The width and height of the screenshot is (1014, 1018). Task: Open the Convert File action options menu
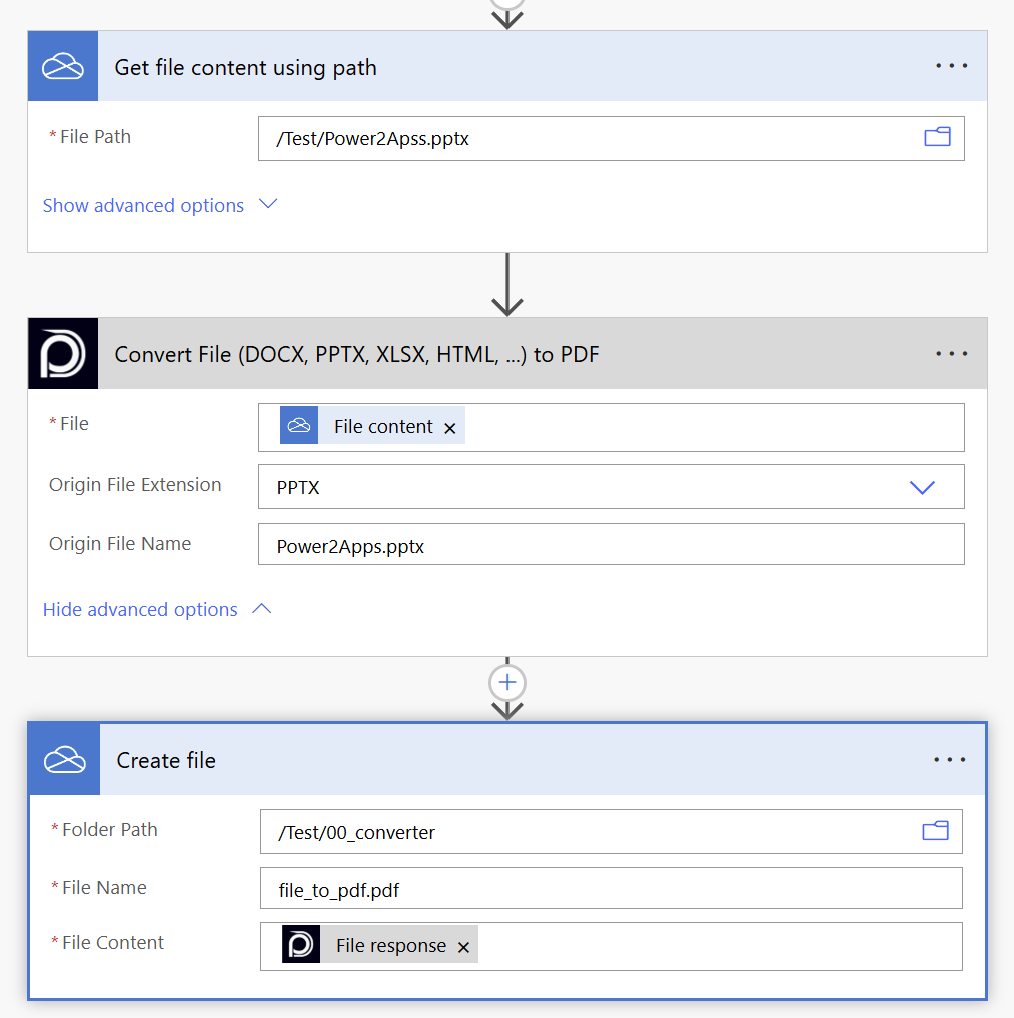[951, 354]
